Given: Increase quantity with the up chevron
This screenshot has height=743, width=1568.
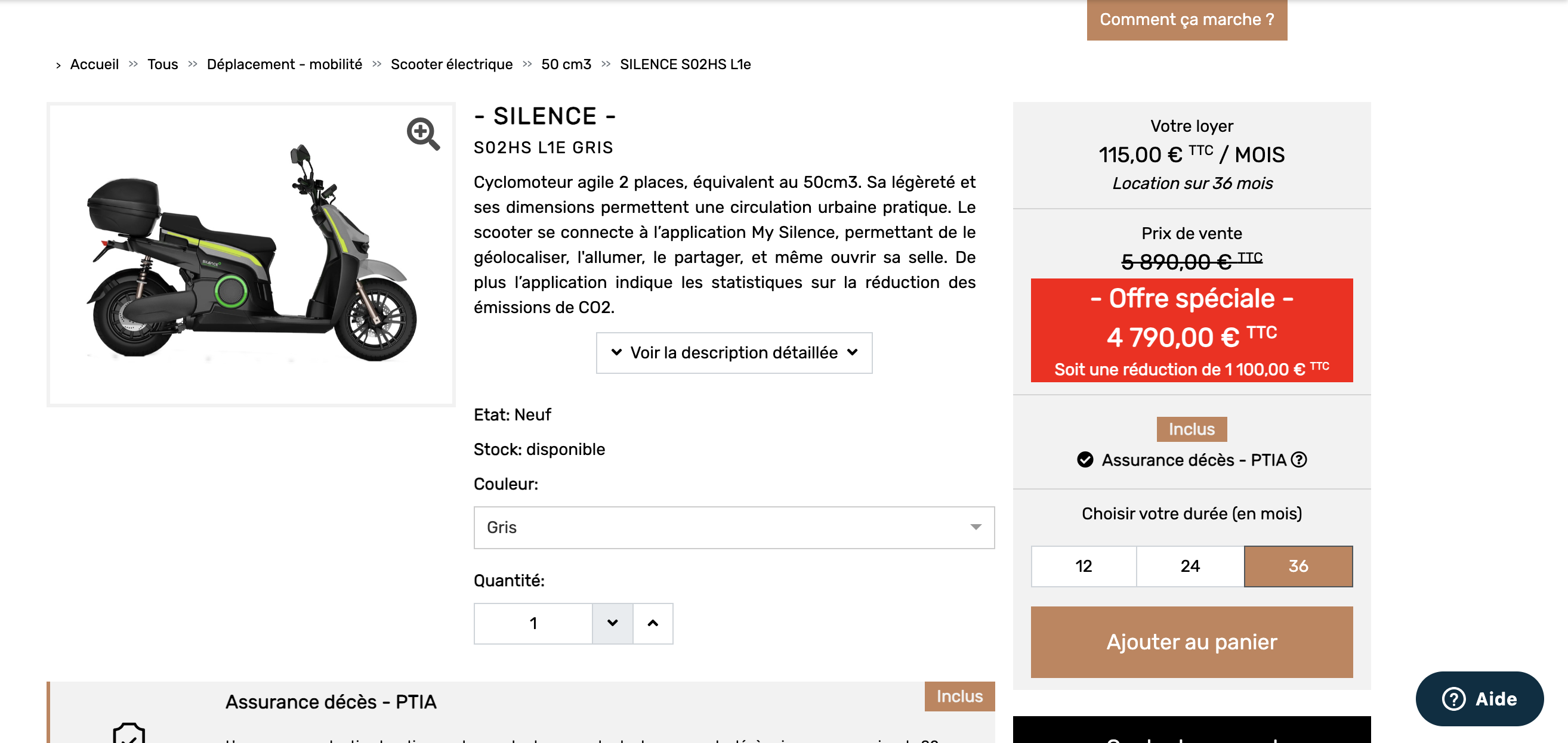Looking at the screenshot, I should (x=653, y=623).
